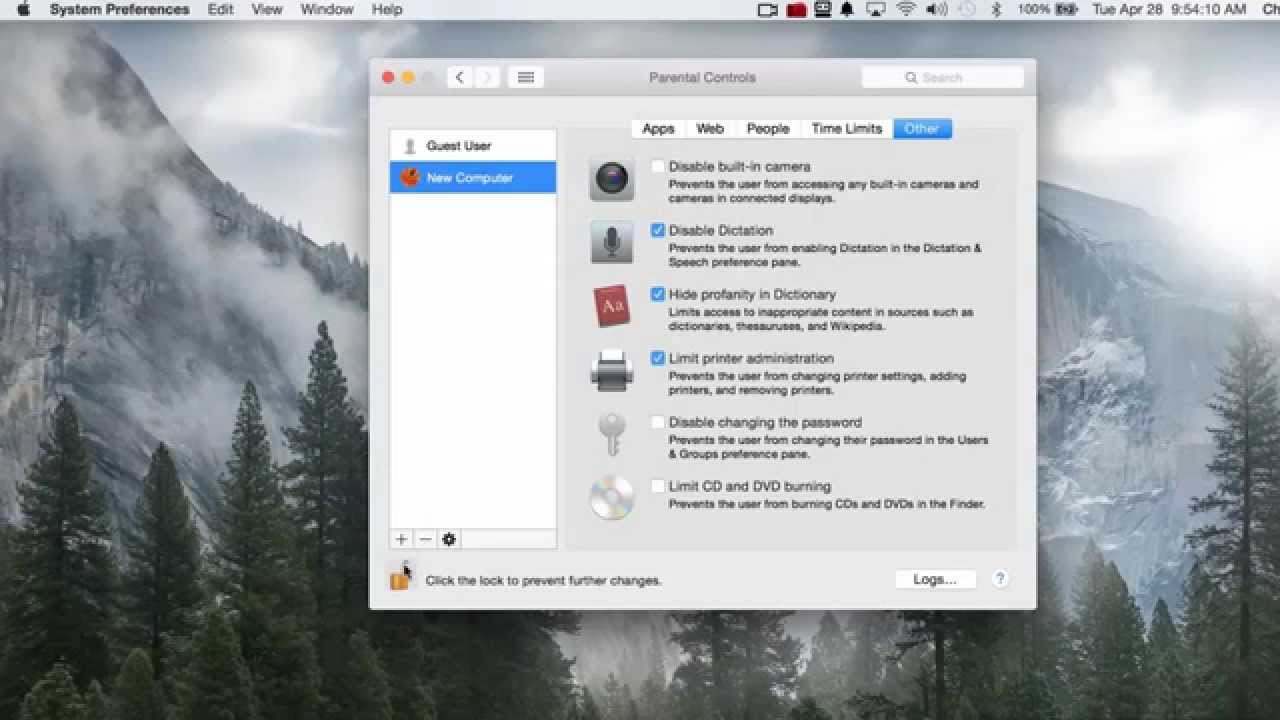Switch to the Web tab

coord(710,129)
